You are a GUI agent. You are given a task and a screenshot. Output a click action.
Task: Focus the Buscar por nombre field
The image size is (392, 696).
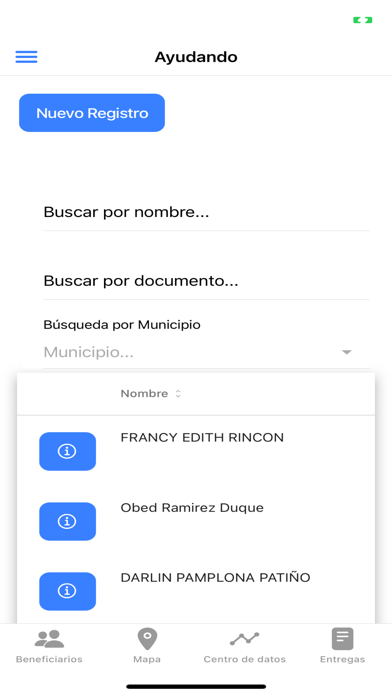click(206, 212)
